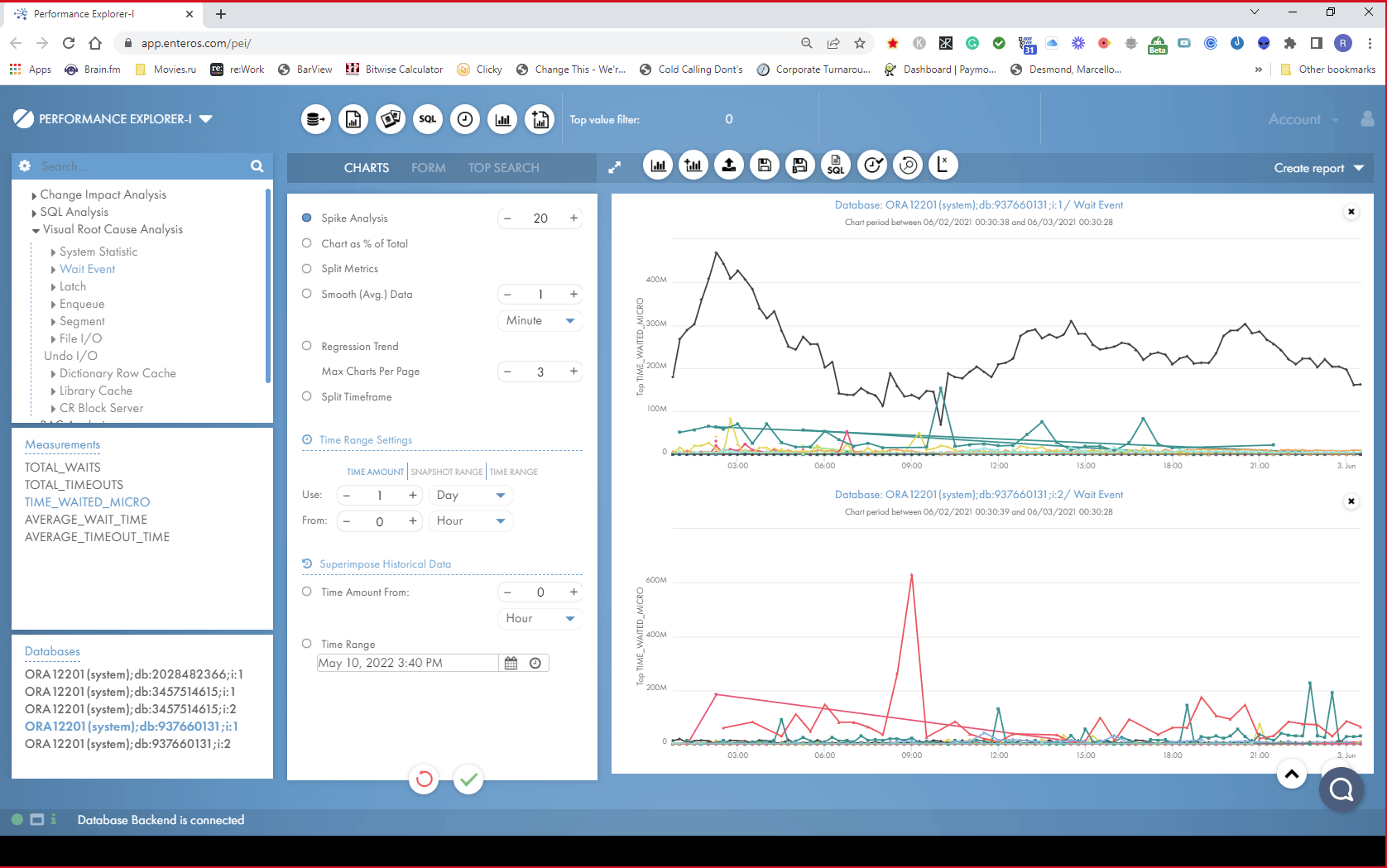1387x868 pixels.
Task: Select the Chart as % of Total option
Action: pyautogui.click(x=307, y=243)
